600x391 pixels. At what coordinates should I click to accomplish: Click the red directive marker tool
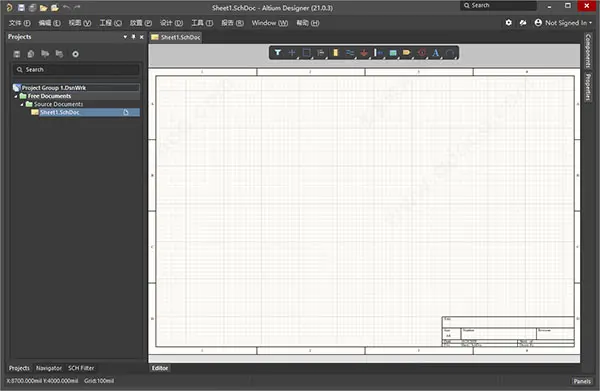[421, 53]
